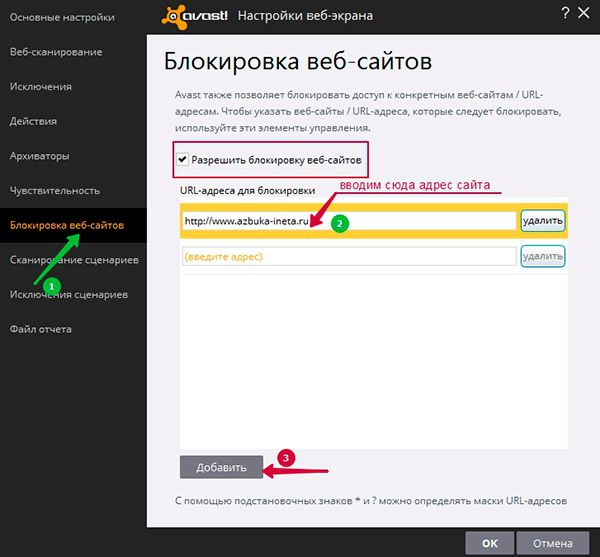Click the wildcard hint text about URL masks
This screenshot has width=600, height=557.
pyautogui.click(x=371, y=501)
